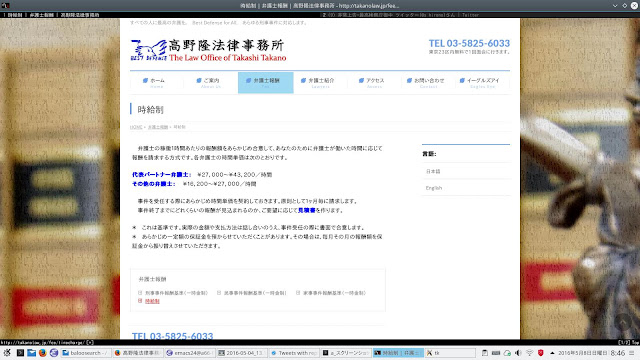Open the wireless network tray icon
Image resolution: width=640 pixels, height=360 pixels.
point(529,353)
